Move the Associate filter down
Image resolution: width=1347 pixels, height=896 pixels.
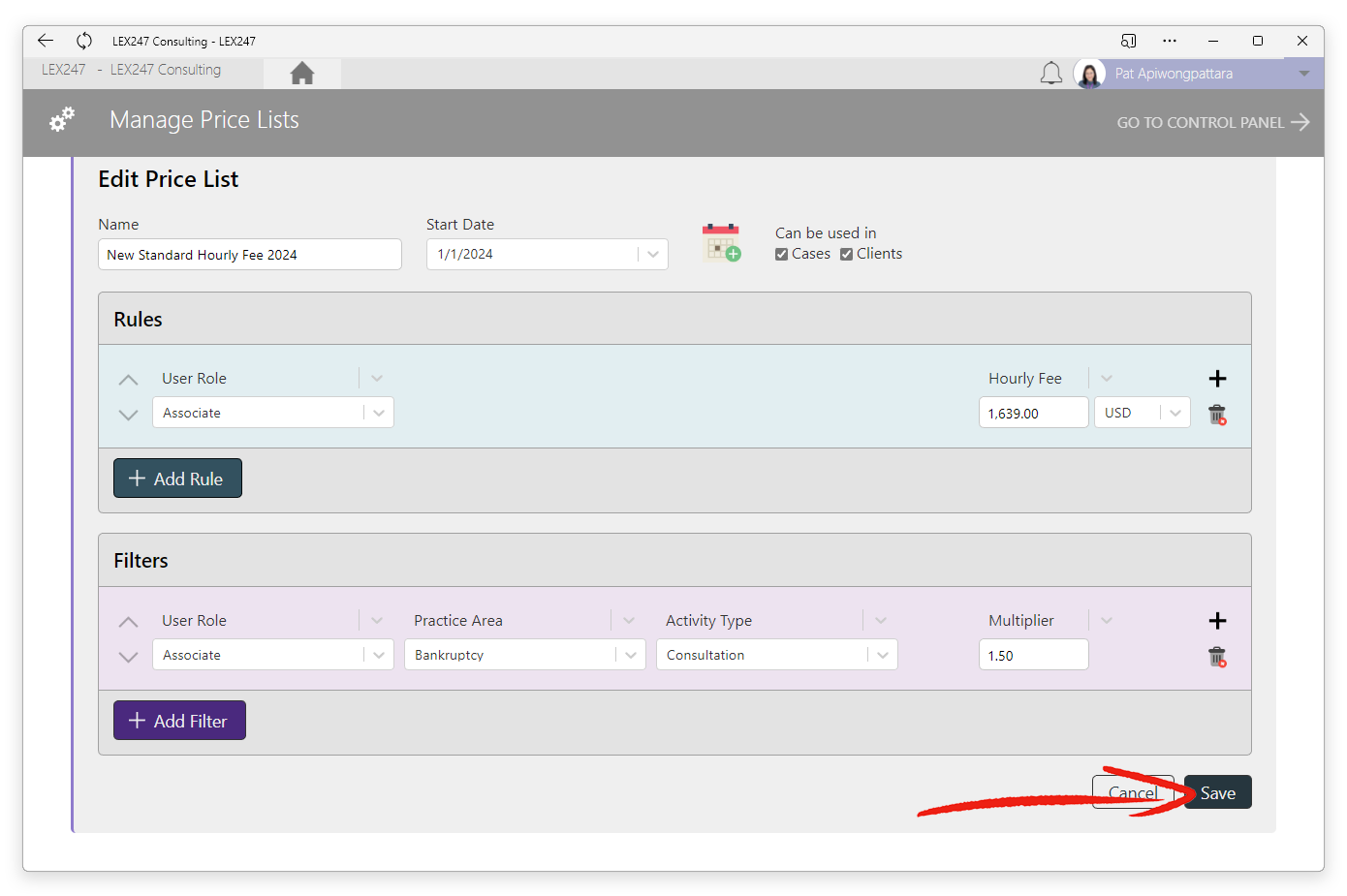(128, 657)
